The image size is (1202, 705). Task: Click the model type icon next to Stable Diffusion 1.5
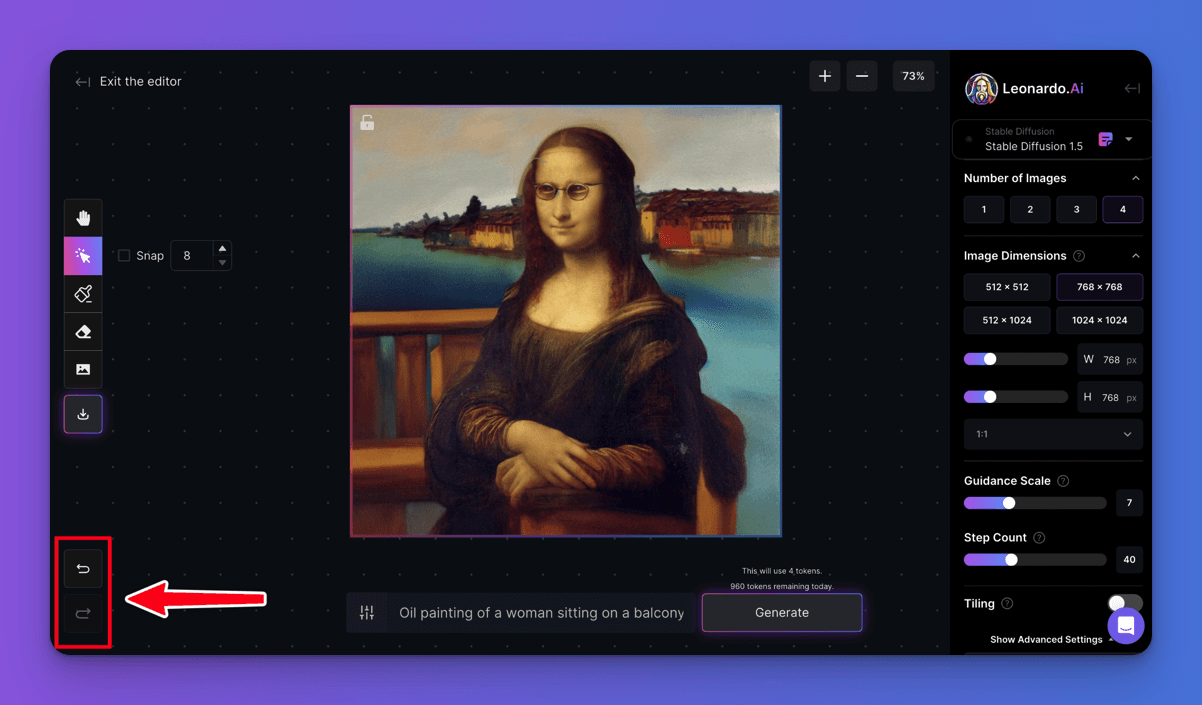(1105, 140)
